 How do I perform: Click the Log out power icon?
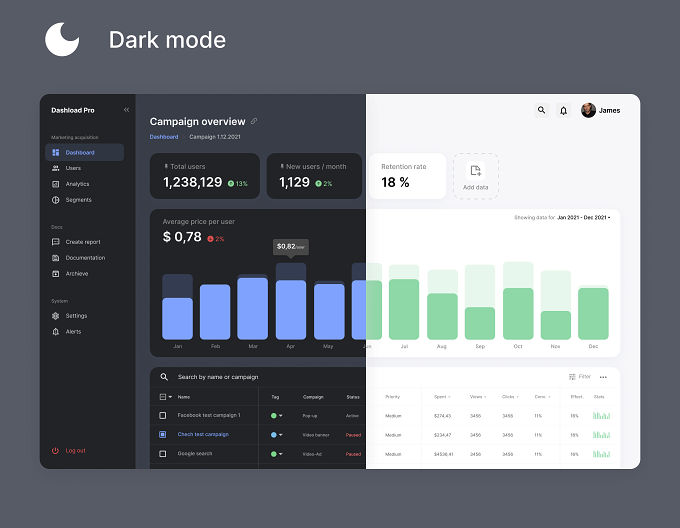click(55, 450)
